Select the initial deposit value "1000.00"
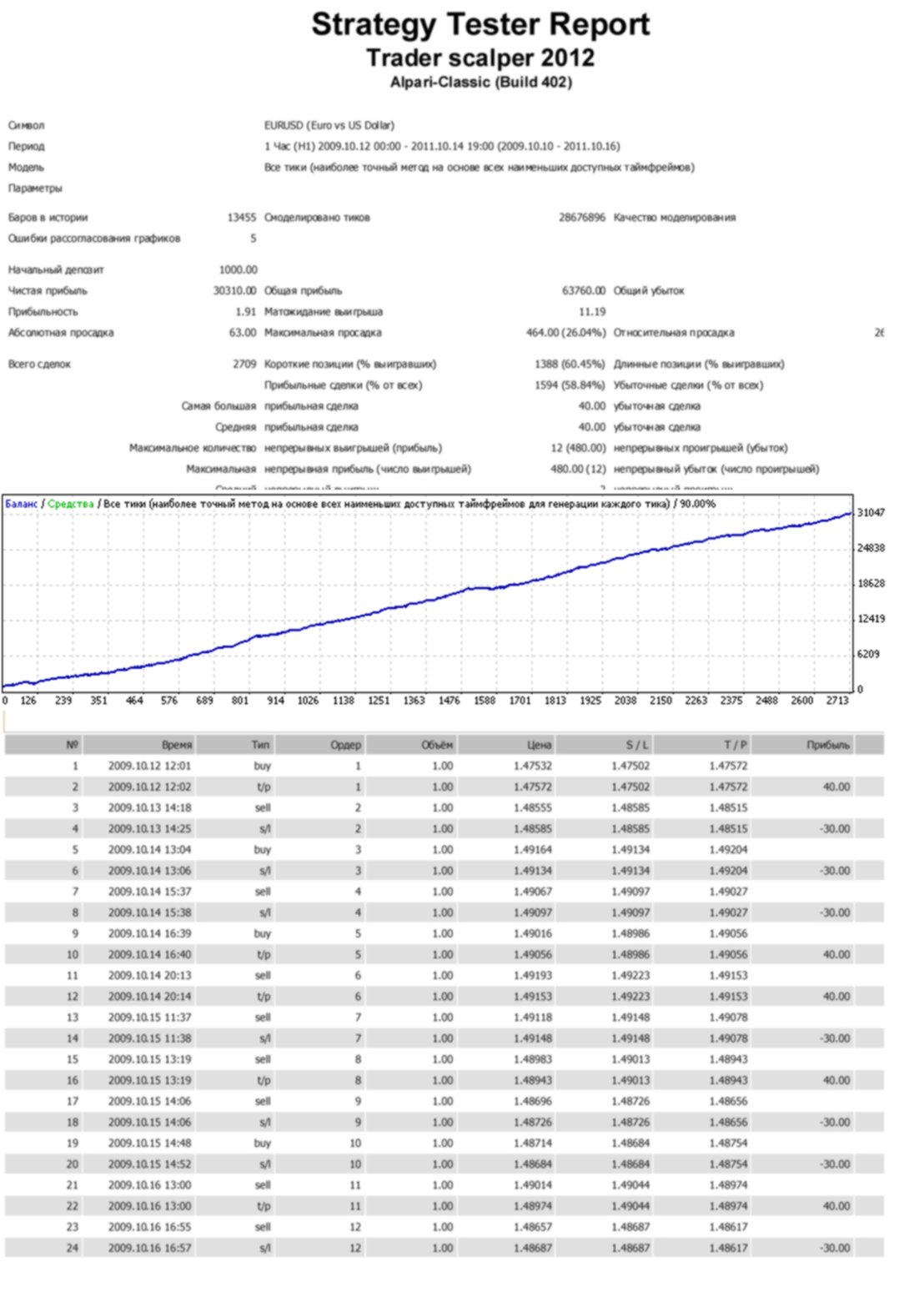 (239, 270)
